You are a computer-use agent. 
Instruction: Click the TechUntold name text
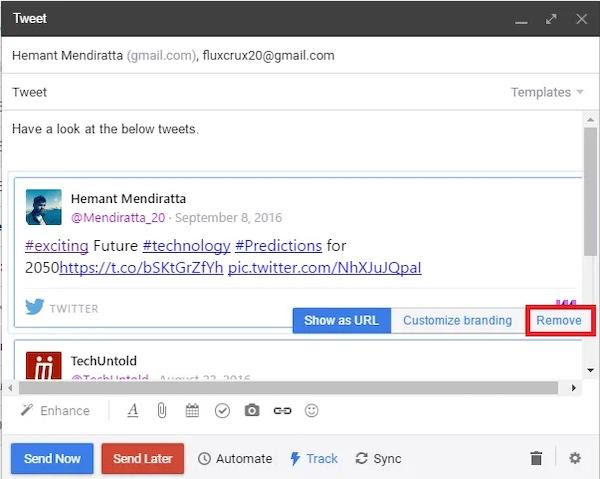click(104, 361)
